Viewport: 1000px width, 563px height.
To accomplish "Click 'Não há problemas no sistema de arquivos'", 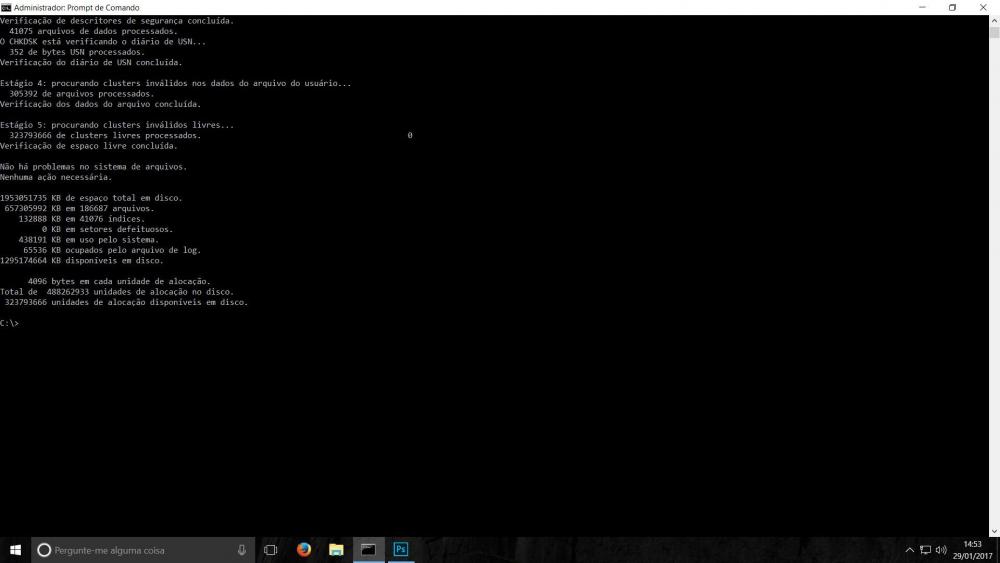I will (94, 166).
